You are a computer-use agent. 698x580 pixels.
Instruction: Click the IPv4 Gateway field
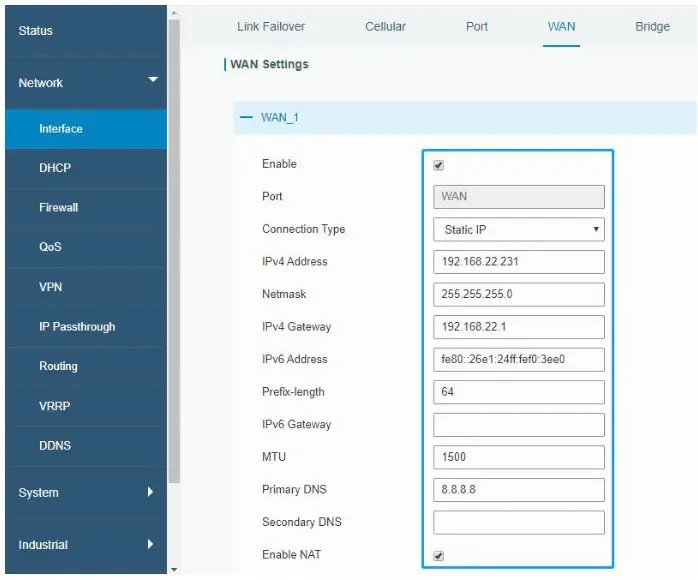click(x=519, y=327)
